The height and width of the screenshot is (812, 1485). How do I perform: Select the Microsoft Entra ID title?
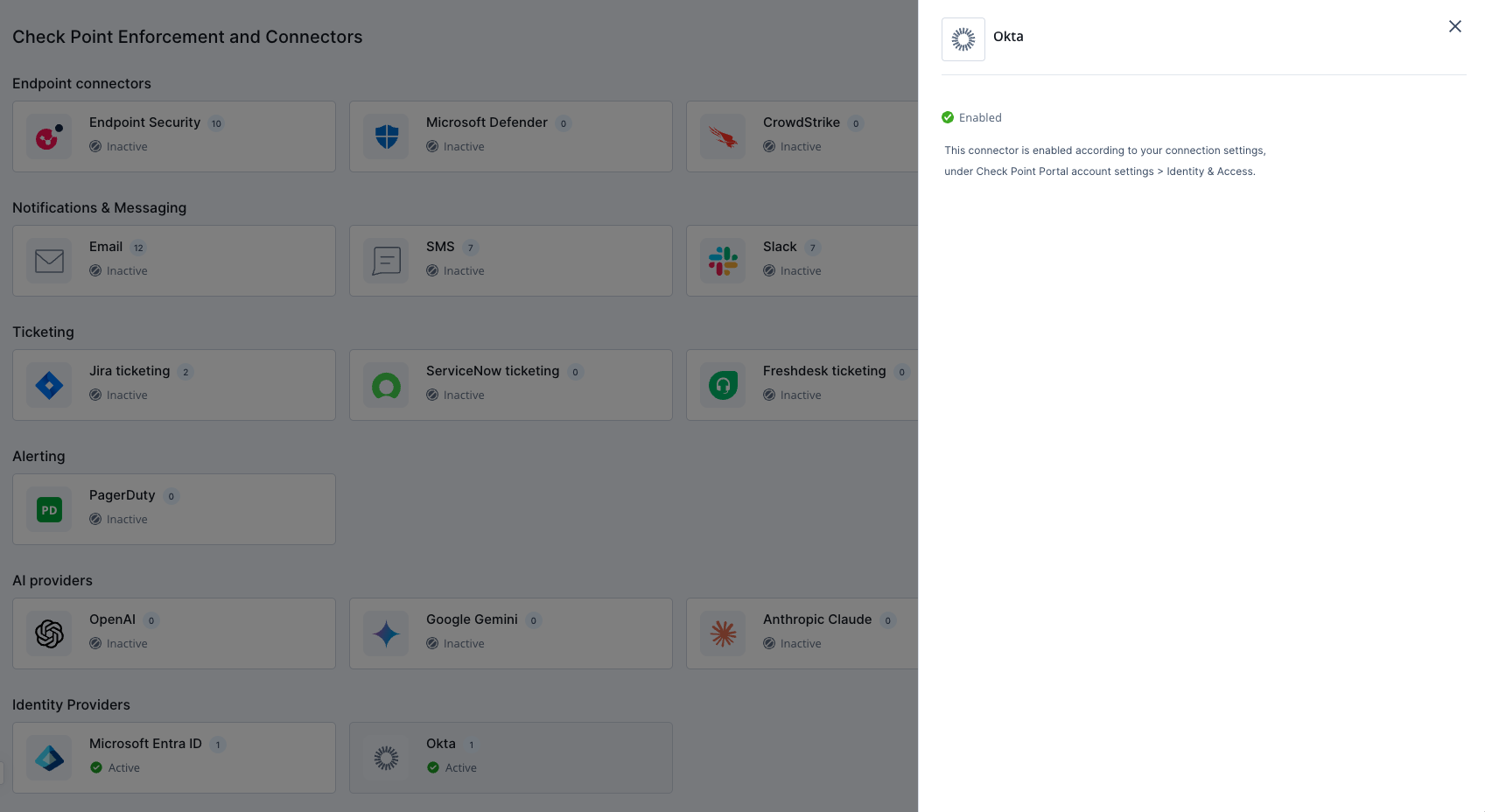145,744
